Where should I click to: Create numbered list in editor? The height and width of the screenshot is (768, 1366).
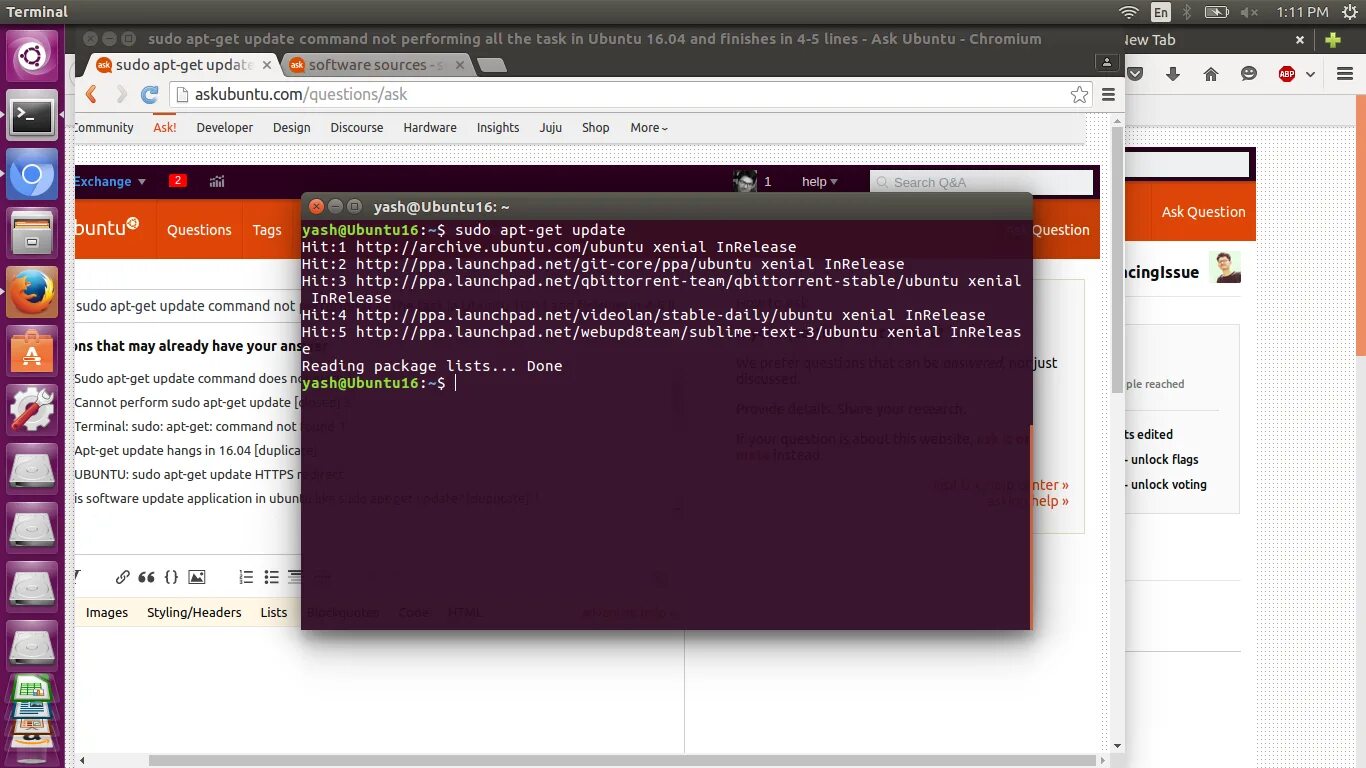click(247, 577)
